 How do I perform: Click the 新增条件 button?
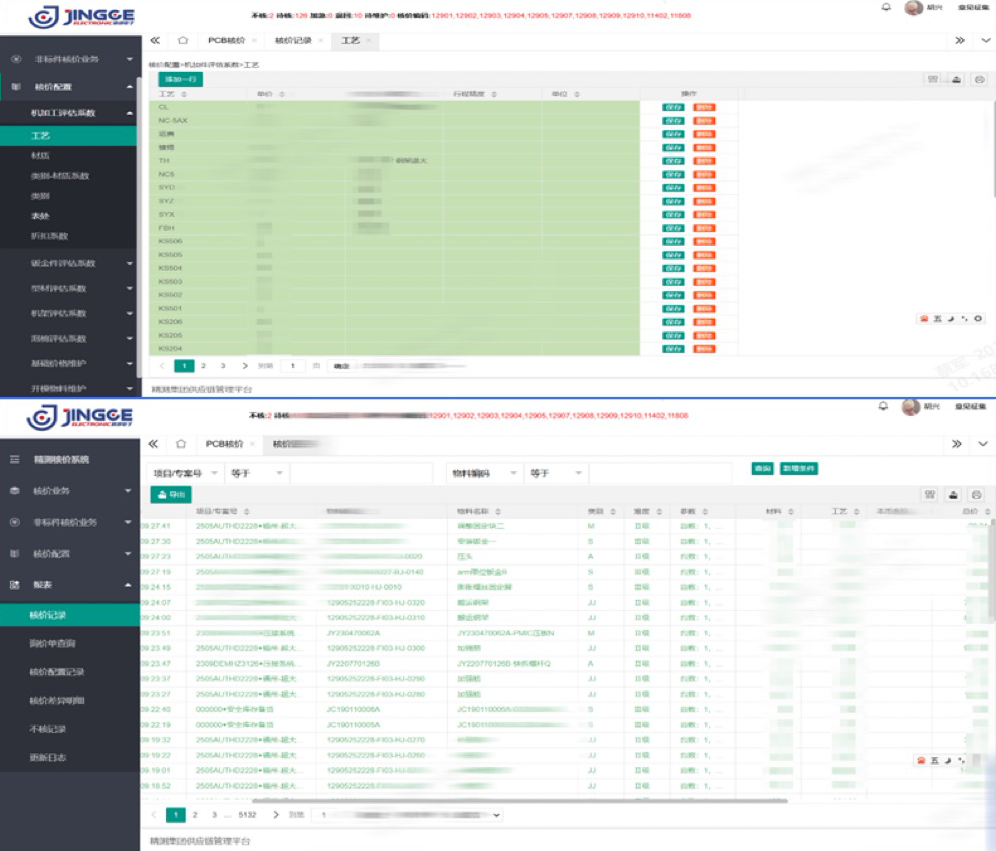click(799, 468)
